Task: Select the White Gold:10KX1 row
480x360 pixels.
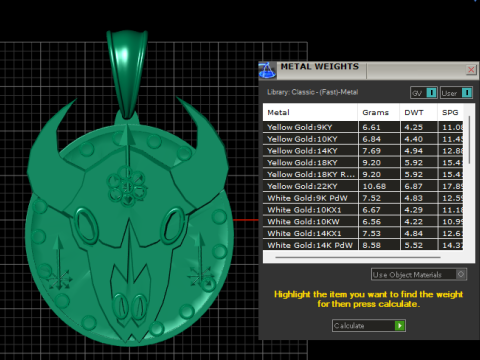Action: pos(363,210)
